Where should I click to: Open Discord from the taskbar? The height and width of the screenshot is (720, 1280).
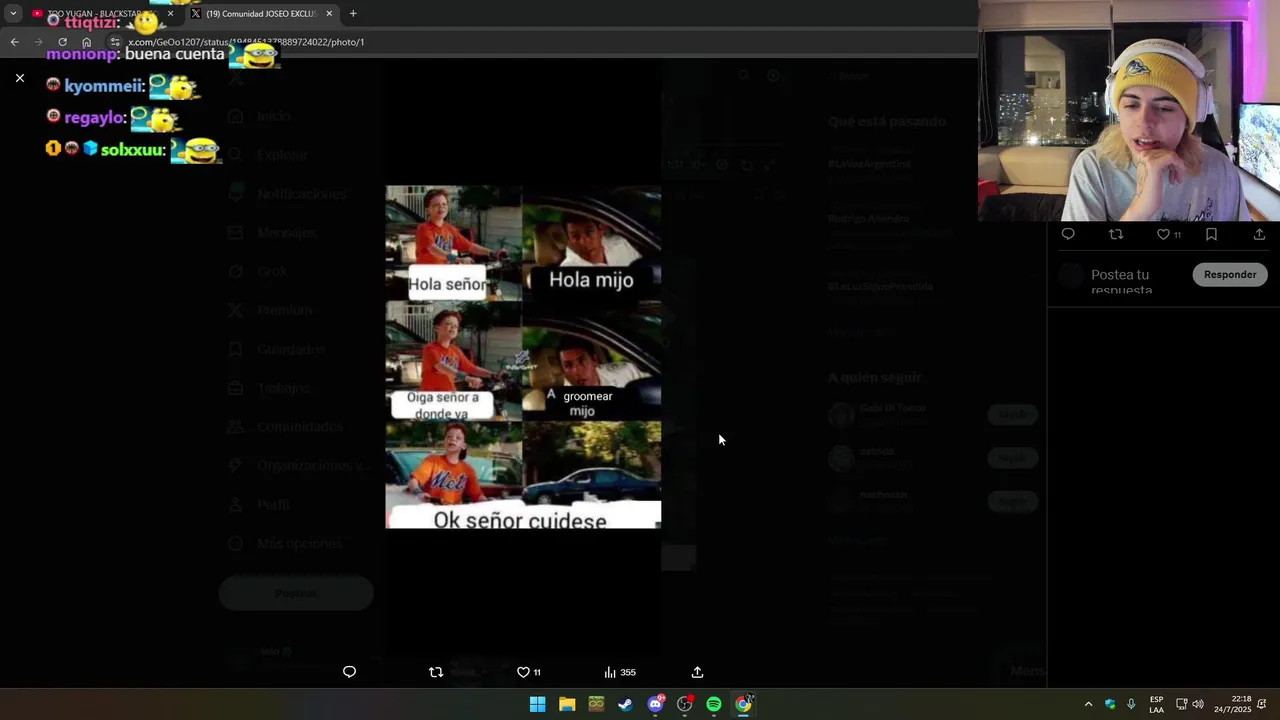coord(655,704)
